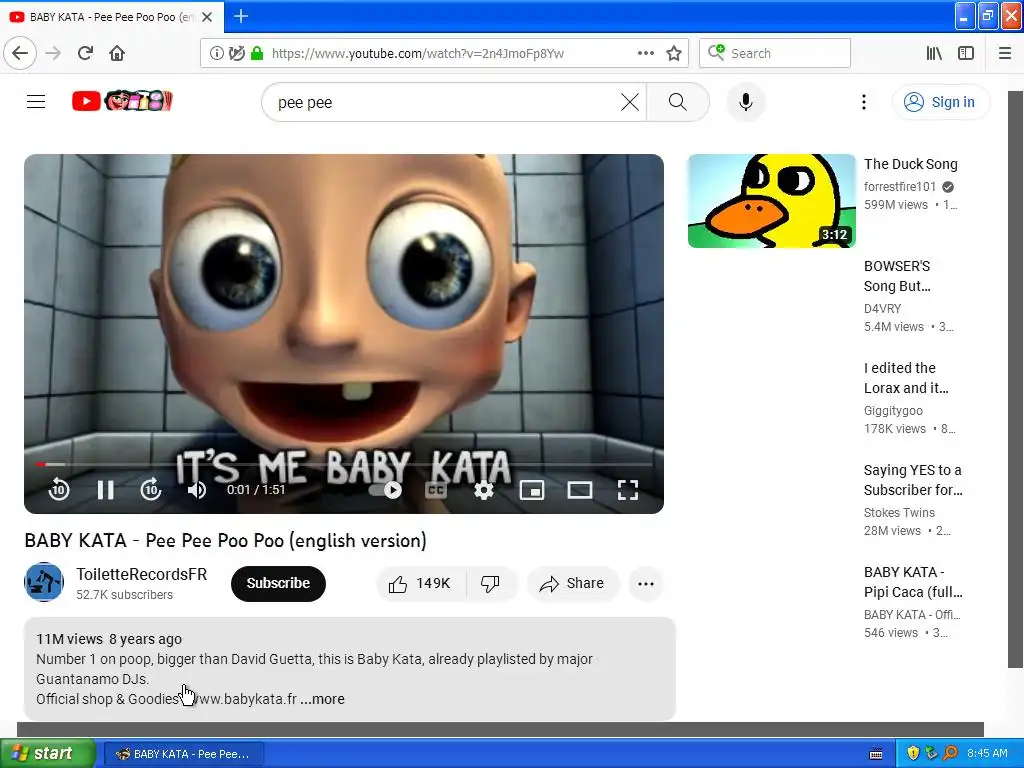Open 'I edited the Lorax and it...' video
This screenshot has height=768, width=1024.
pyautogui.click(x=906, y=377)
